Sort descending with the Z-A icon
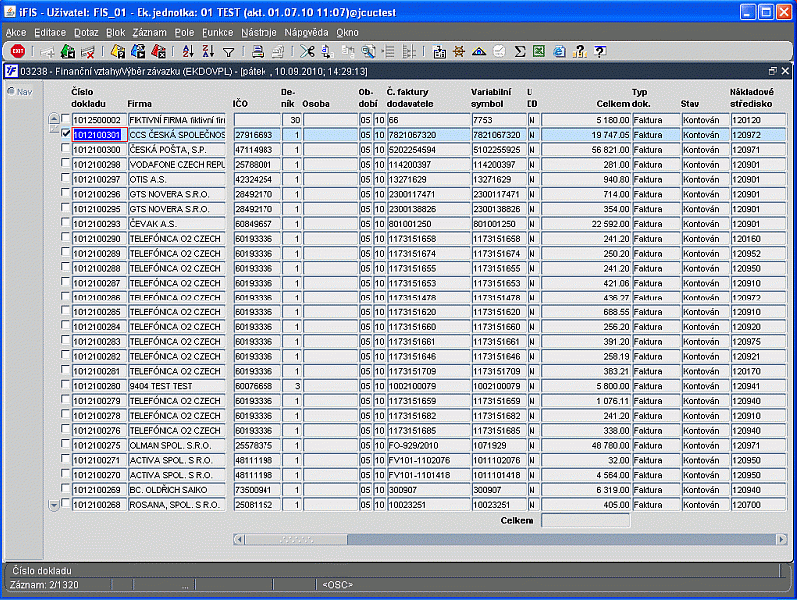The height and width of the screenshot is (600, 797). click(x=208, y=51)
